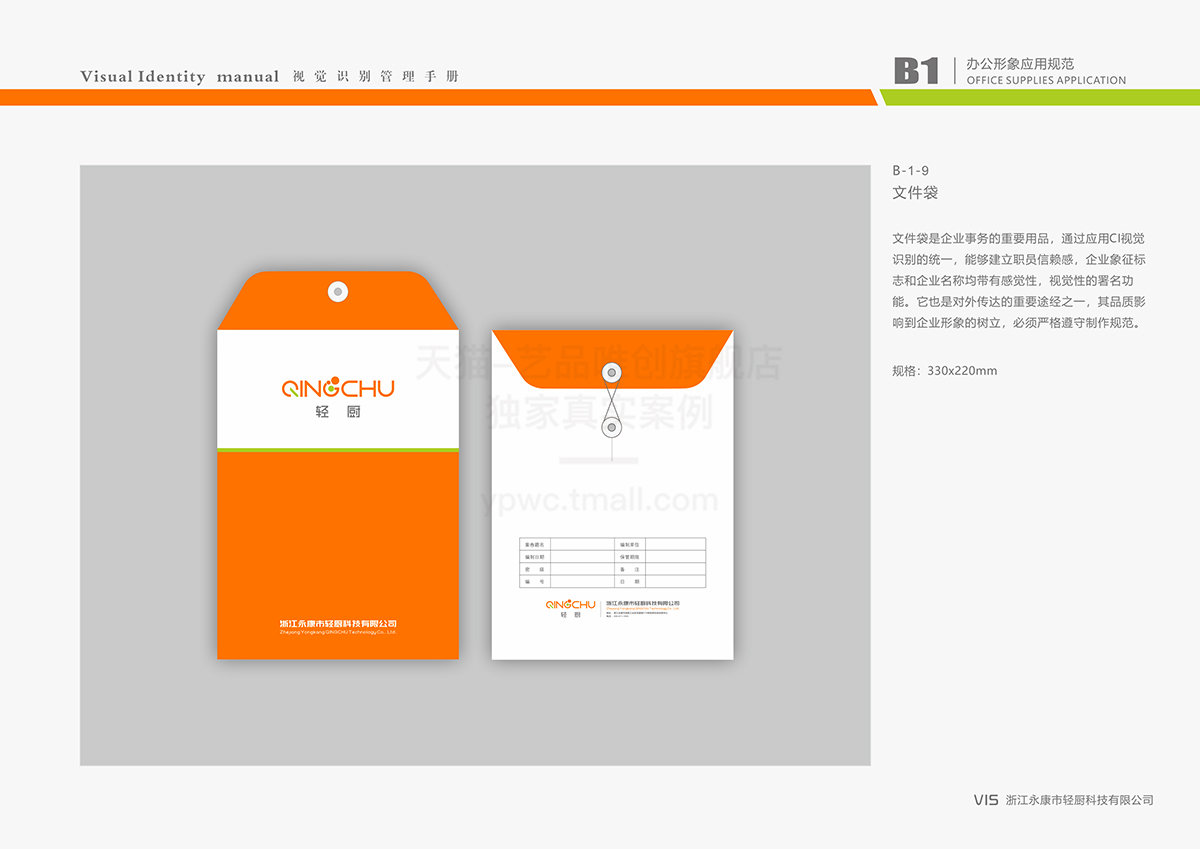Screen dimensions: 1200x849
Task: Click the QINGCHU logo on the orange envelope
Action: coord(338,389)
